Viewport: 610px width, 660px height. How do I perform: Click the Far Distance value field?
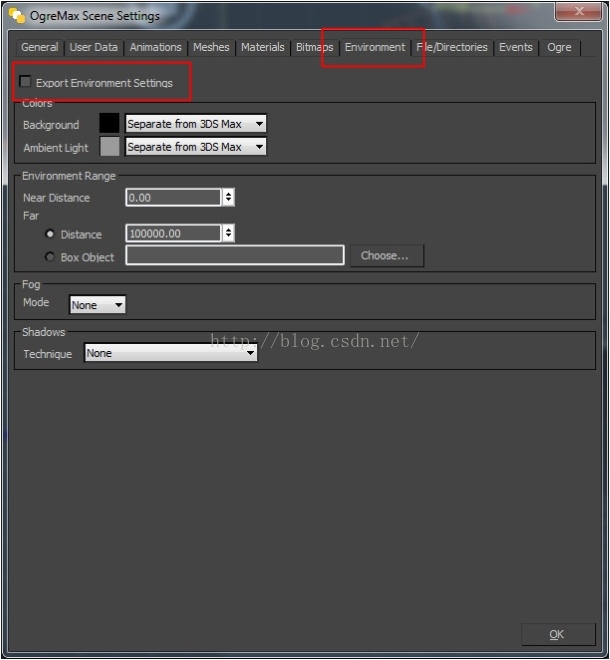click(173, 233)
